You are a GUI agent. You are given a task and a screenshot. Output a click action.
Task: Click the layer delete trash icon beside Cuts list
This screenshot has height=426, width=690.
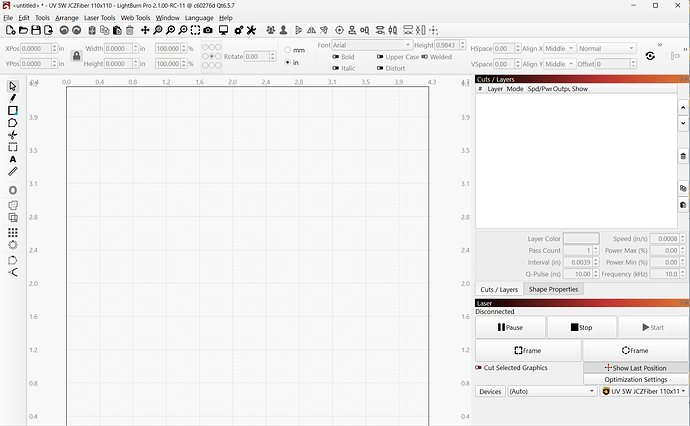tap(683, 156)
